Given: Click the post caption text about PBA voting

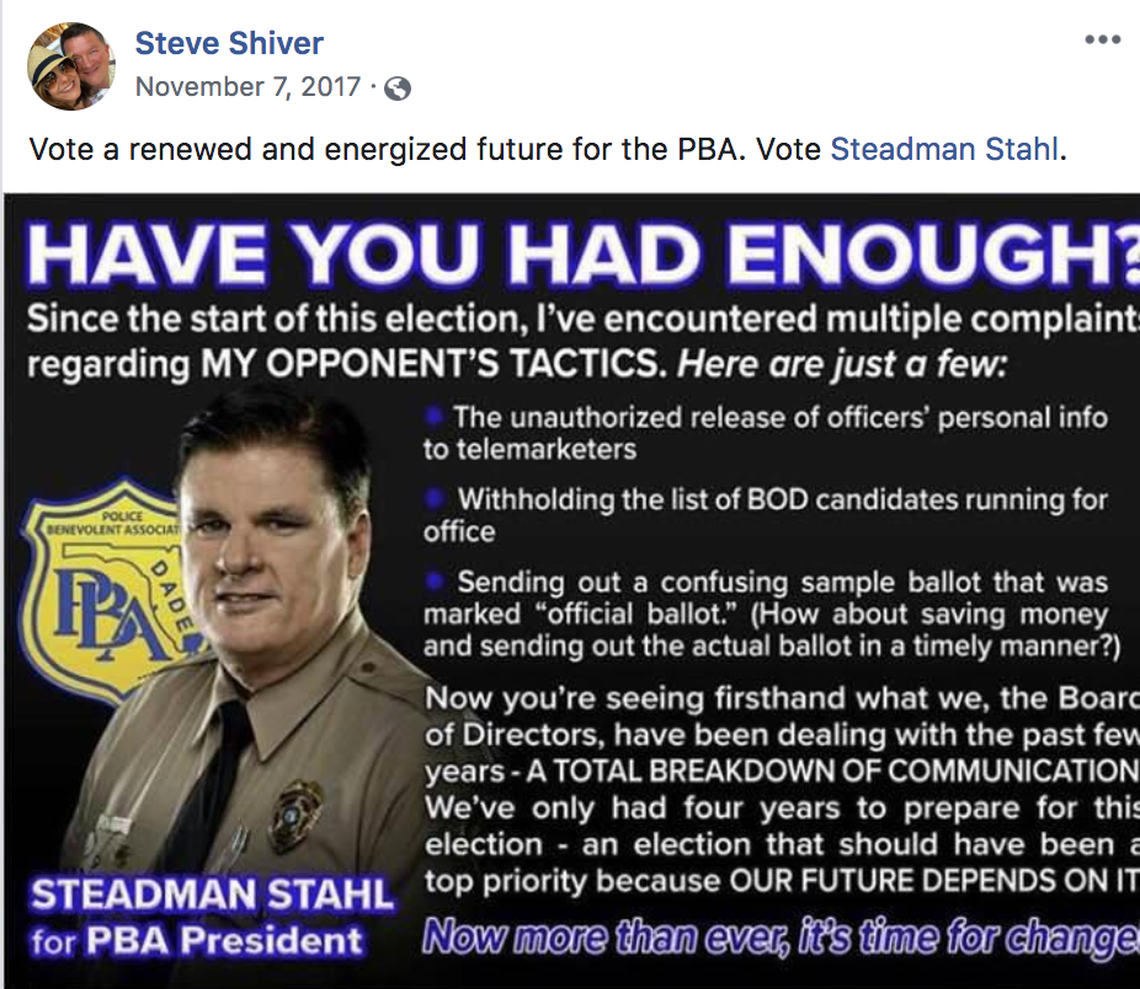Looking at the screenshot, I should 400,149.
